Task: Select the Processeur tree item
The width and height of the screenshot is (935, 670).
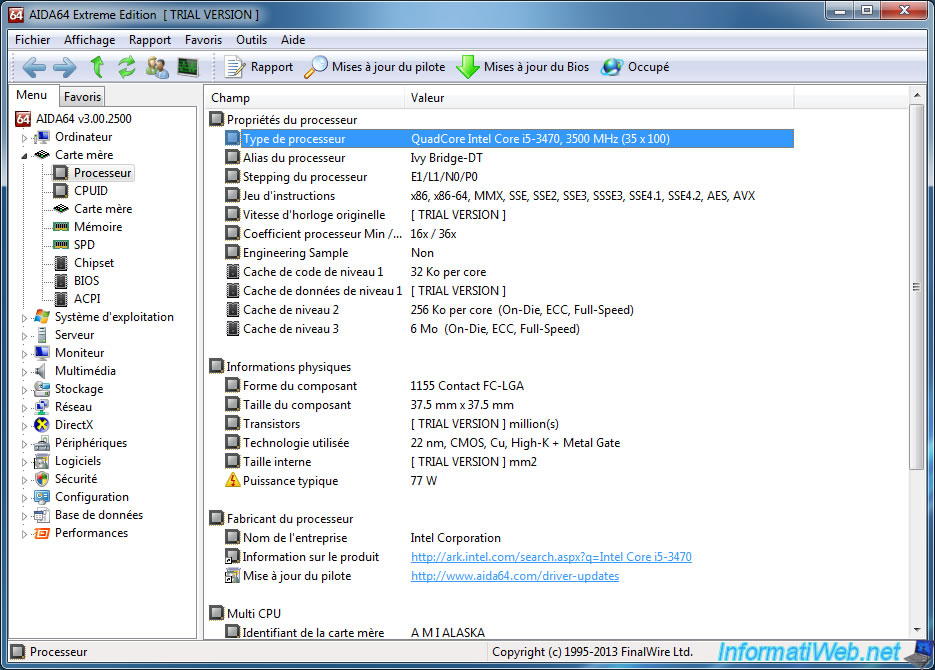Action: [x=102, y=173]
